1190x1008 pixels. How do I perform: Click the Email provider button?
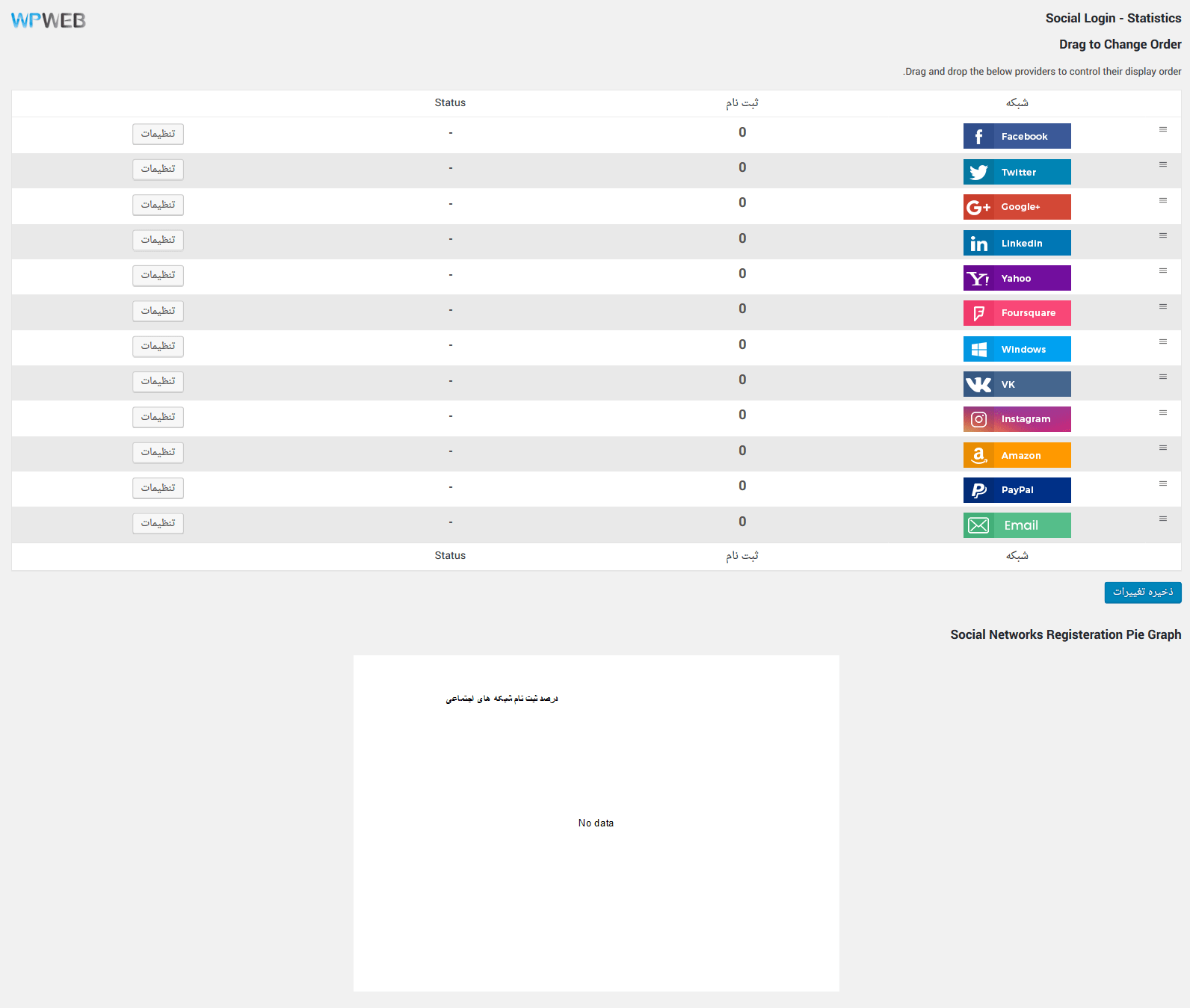[x=1017, y=525]
